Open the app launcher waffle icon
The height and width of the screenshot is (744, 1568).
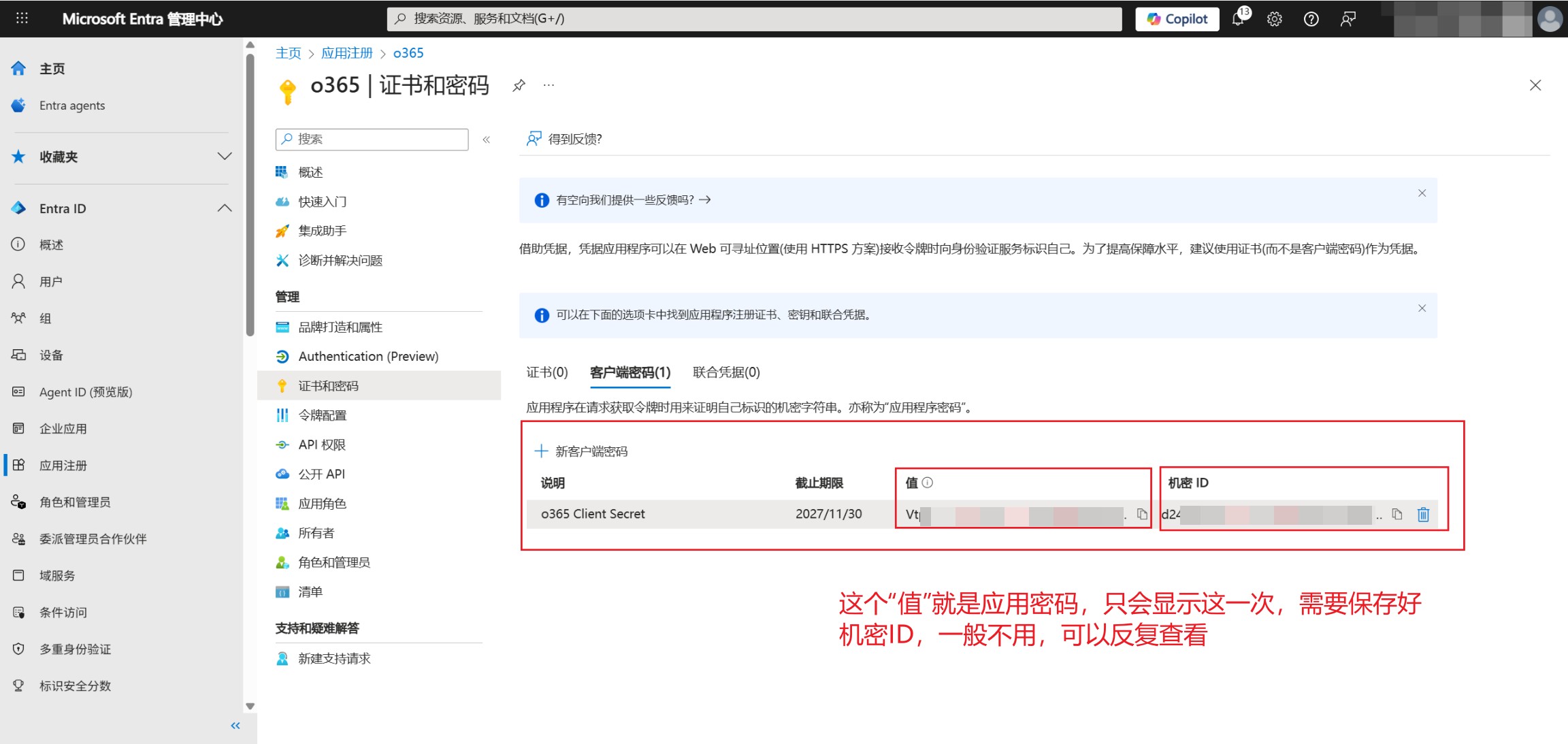click(x=22, y=18)
